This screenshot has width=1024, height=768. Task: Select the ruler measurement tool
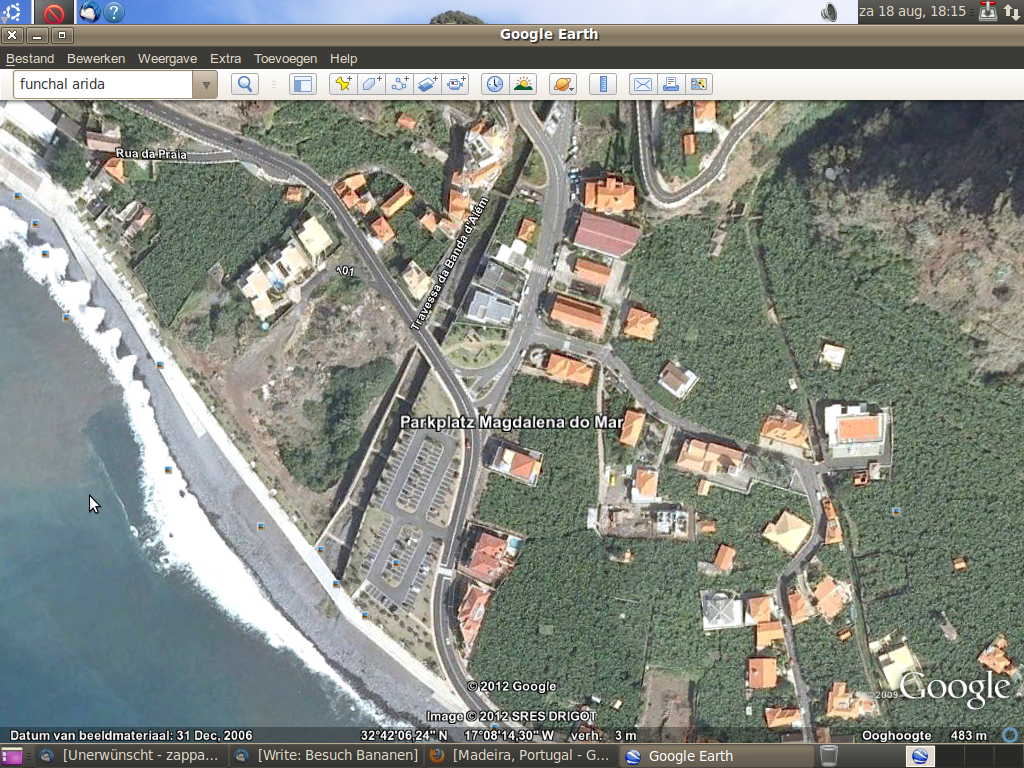pyautogui.click(x=602, y=84)
